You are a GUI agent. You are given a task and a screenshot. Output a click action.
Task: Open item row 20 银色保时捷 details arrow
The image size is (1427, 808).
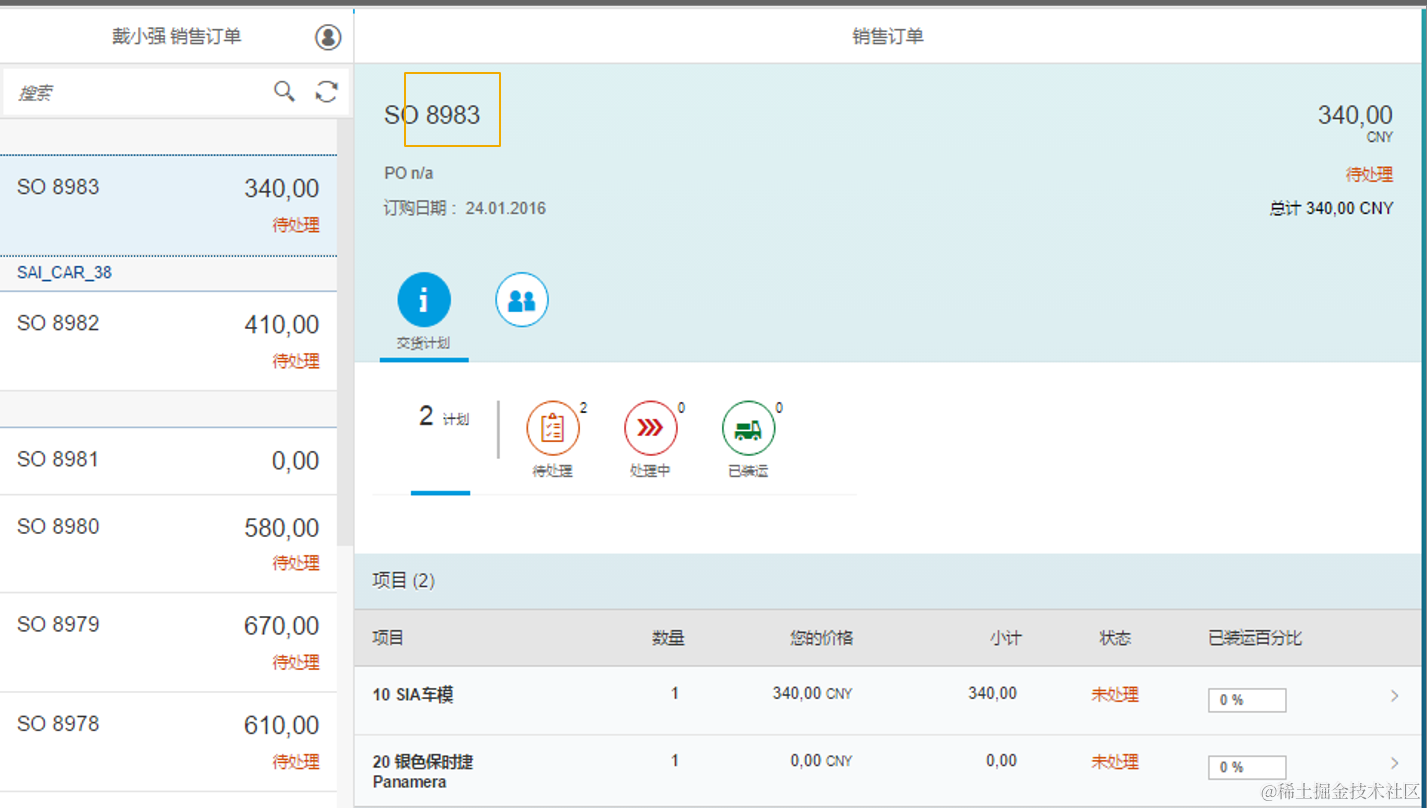coord(1395,764)
